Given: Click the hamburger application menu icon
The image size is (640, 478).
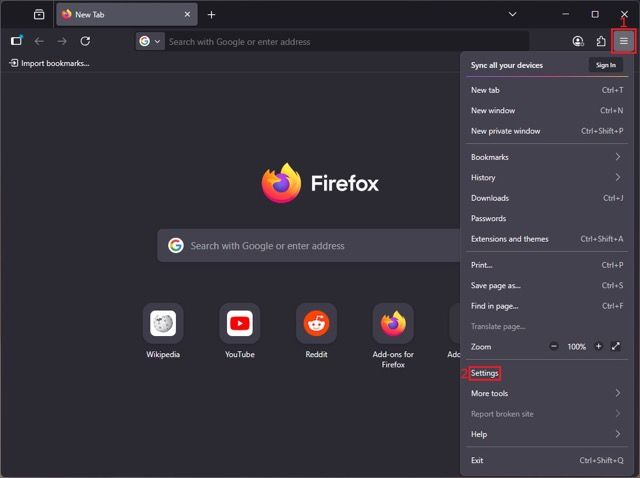Looking at the screenshot, I should (623, 41).
